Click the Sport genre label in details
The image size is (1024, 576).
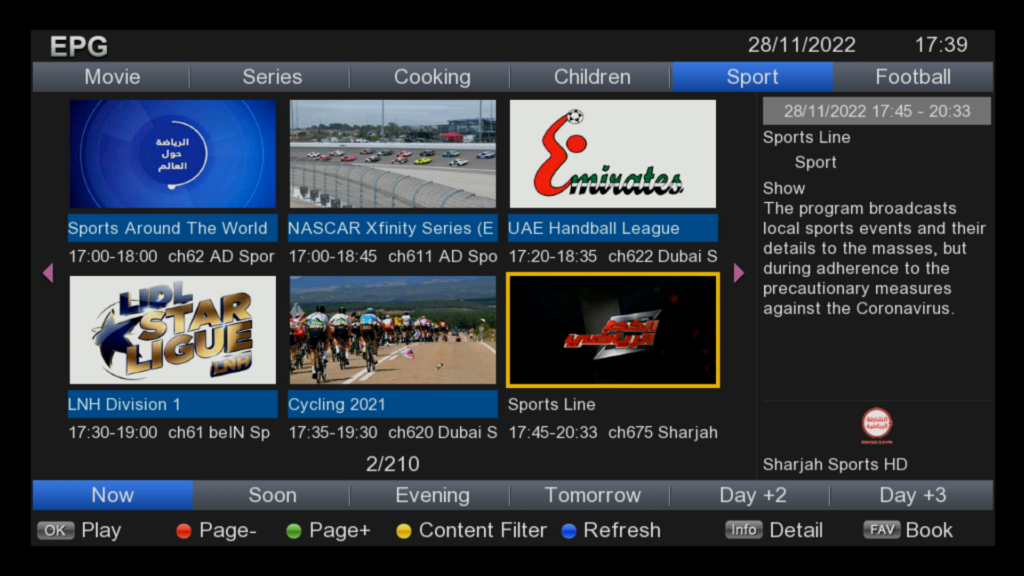816,163
